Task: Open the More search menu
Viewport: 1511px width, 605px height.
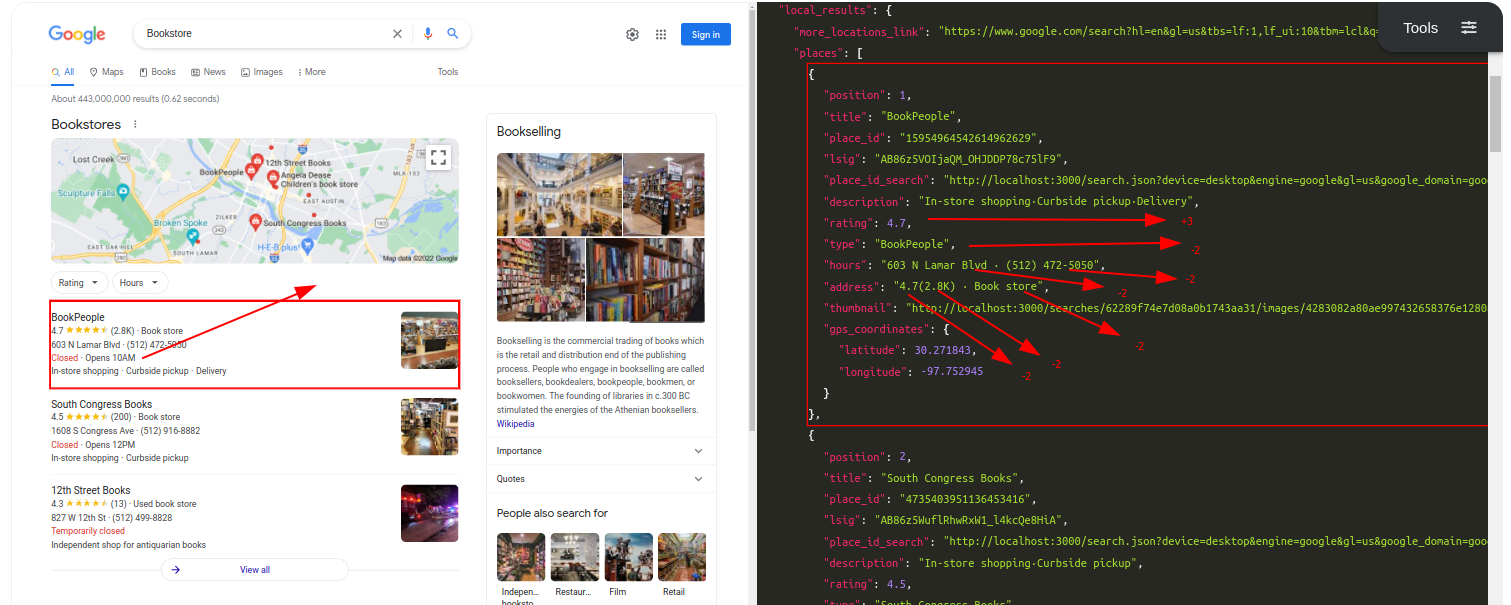Action: (x=312, y=72)
